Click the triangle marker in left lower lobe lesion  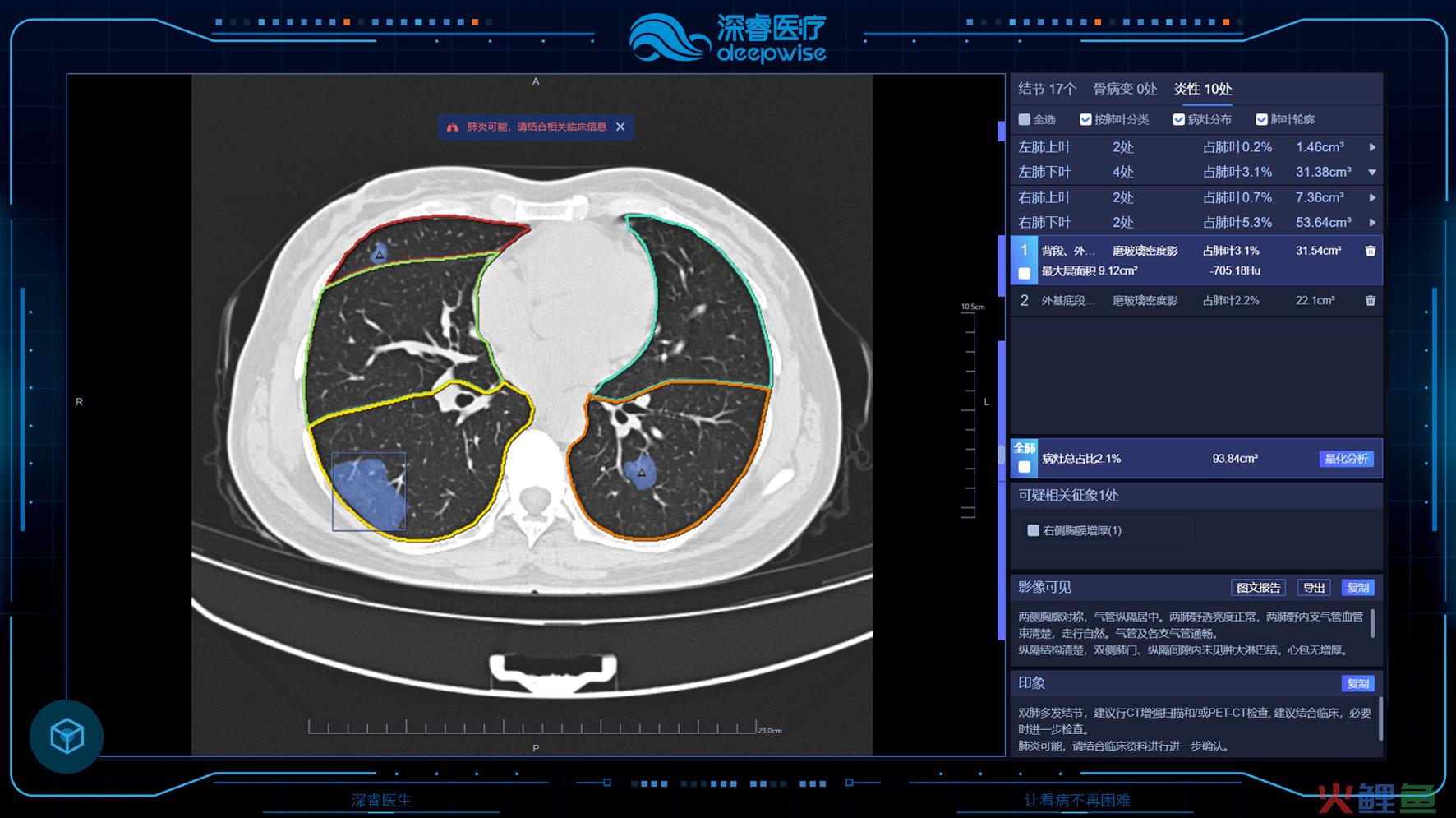(x=641, y=473)
